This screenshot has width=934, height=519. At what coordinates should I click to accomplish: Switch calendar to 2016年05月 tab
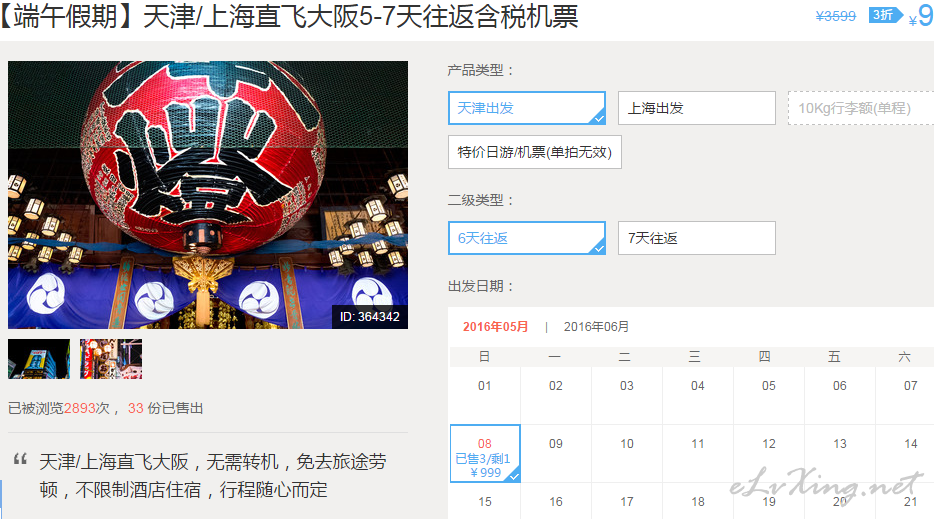tap(496, 327)
